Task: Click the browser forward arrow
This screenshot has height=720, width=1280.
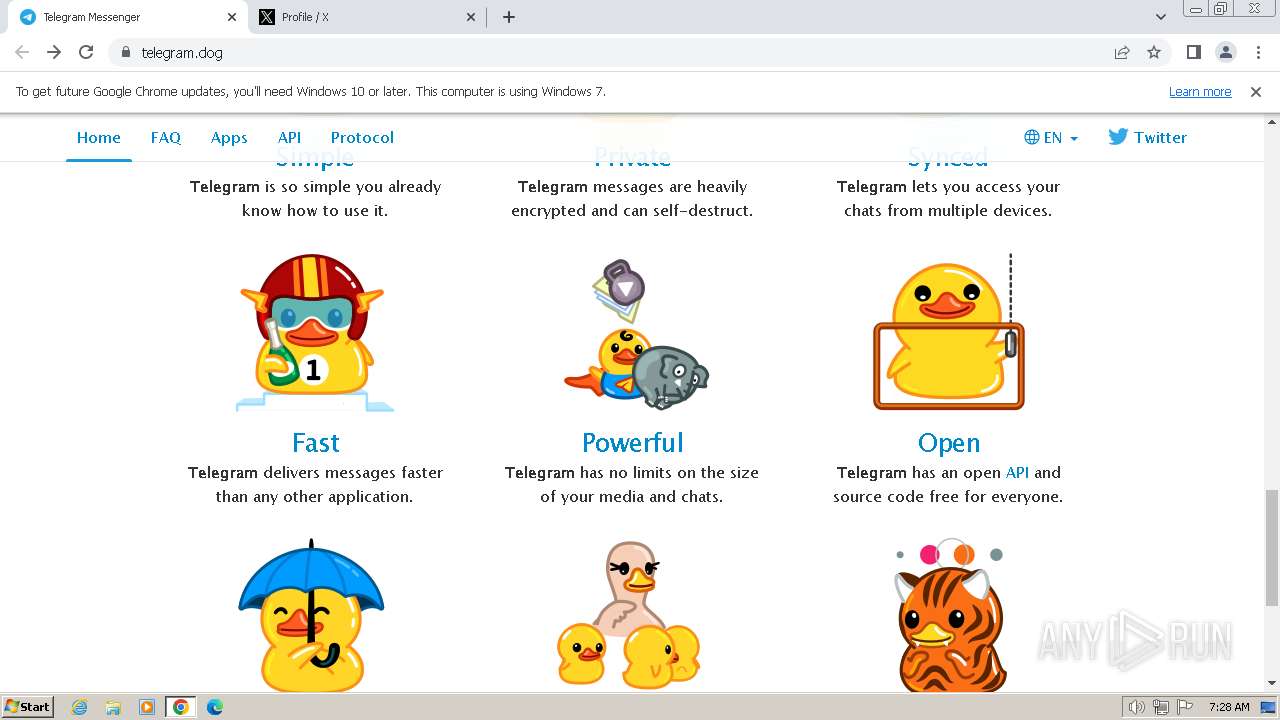Action: click(54, 52)
